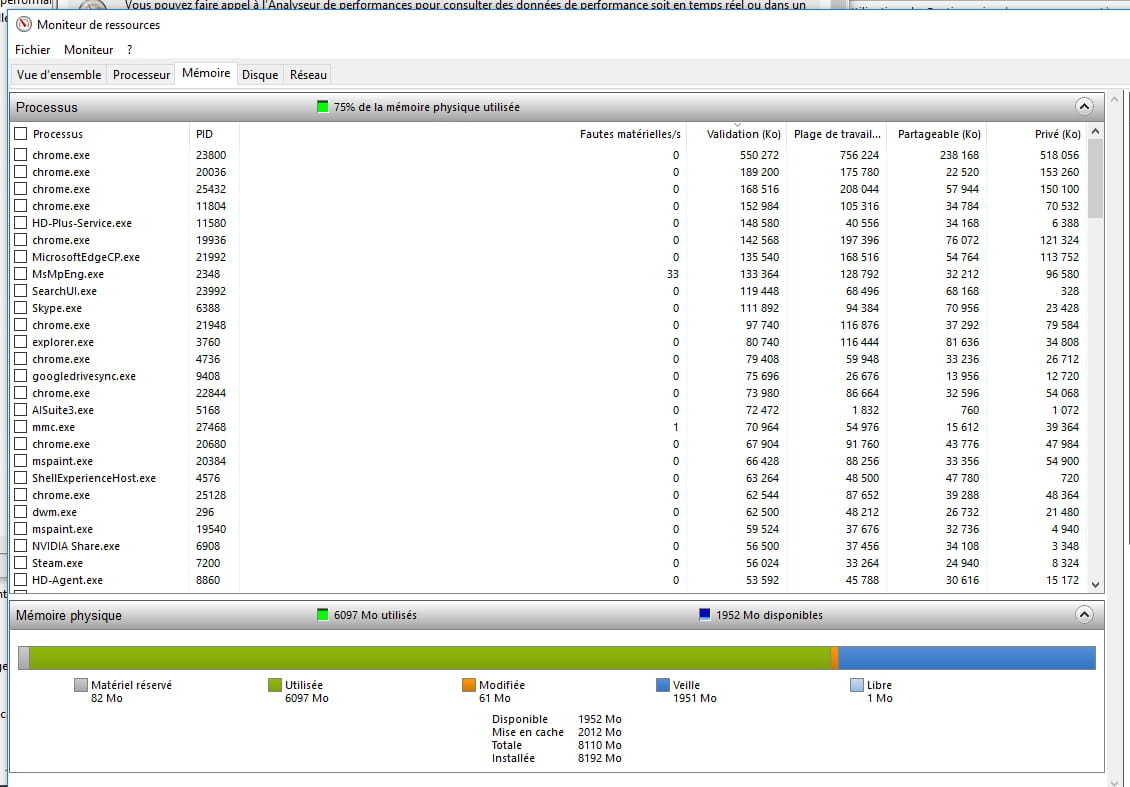This screenshot has width=1130, height=787.
Task: Switch to the Processeur tab
Action: [141, 75]
